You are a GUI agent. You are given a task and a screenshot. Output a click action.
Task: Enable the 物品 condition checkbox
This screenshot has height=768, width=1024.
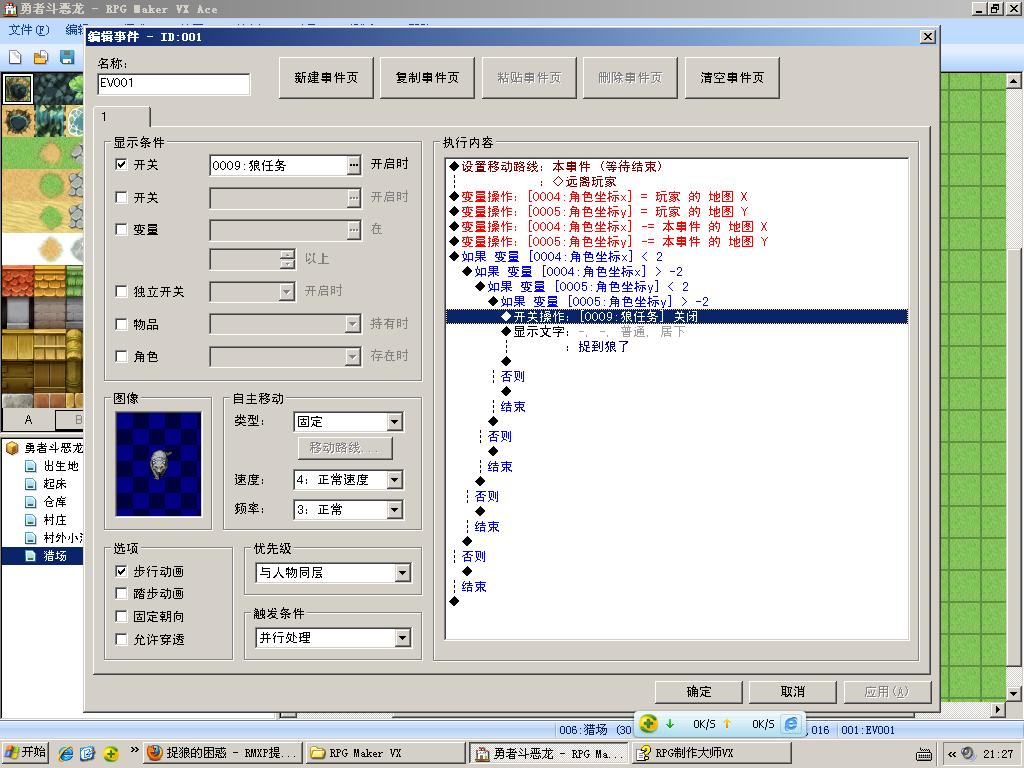coord(121,324)
